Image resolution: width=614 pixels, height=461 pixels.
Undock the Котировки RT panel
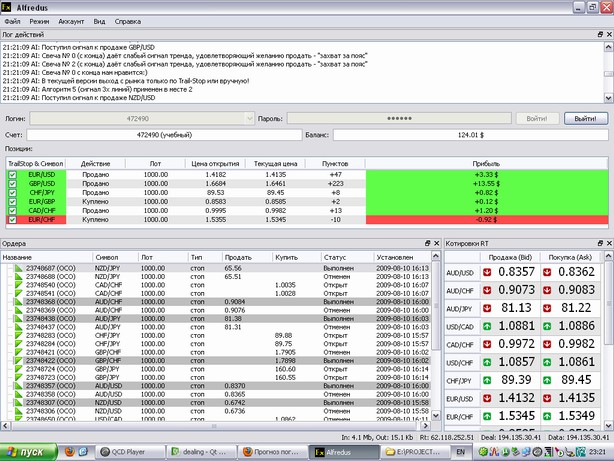coord(600,243)
